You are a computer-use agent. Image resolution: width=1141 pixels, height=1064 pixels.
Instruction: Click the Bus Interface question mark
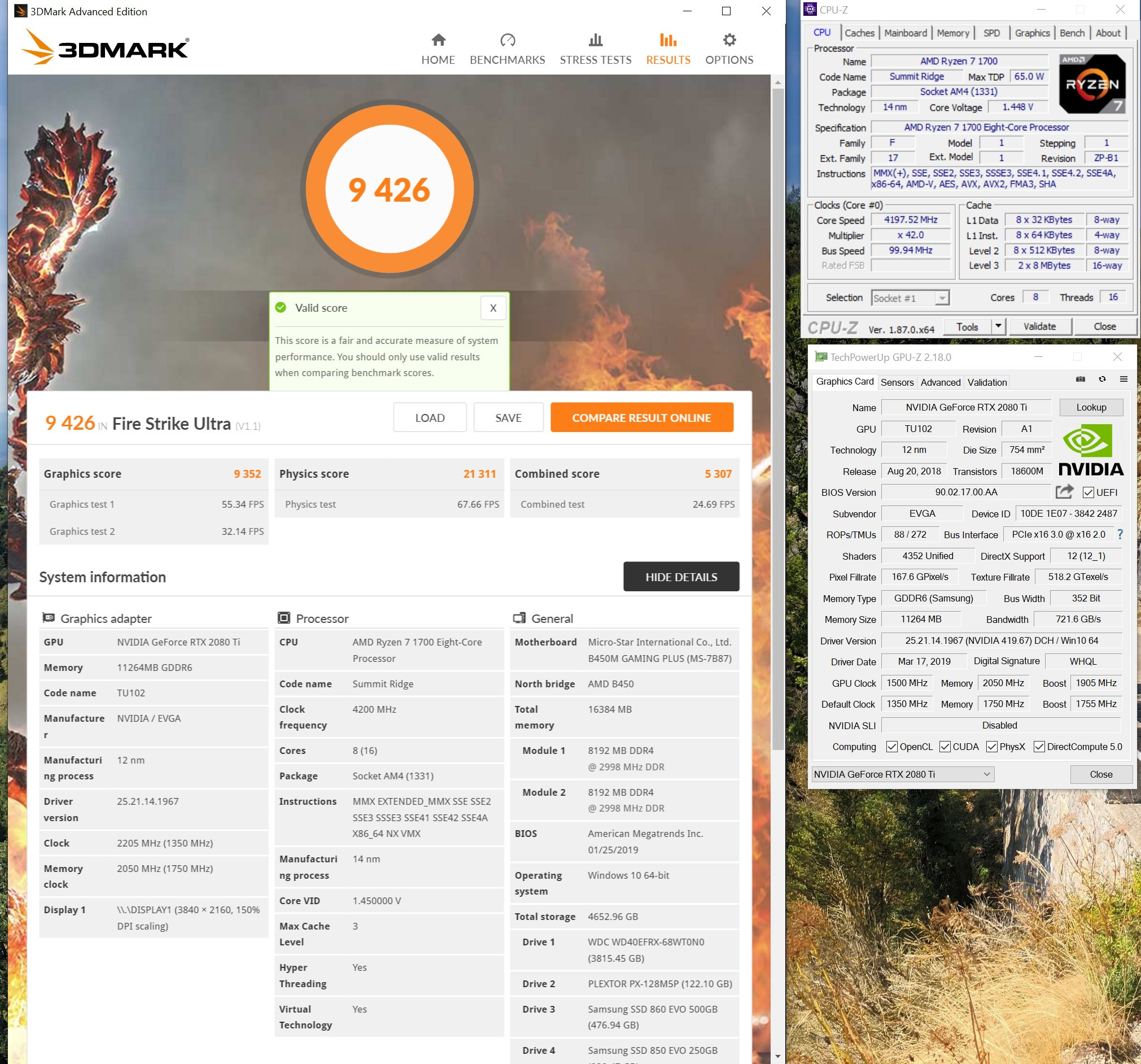pyautogui.click(x=1120, y=535)
